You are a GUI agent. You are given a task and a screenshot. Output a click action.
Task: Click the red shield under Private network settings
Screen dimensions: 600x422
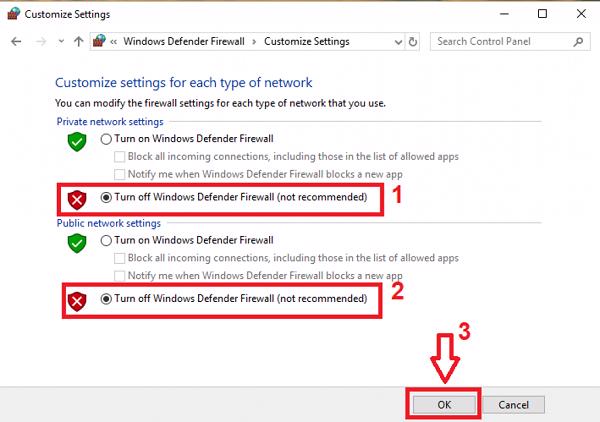pos(77,199)
